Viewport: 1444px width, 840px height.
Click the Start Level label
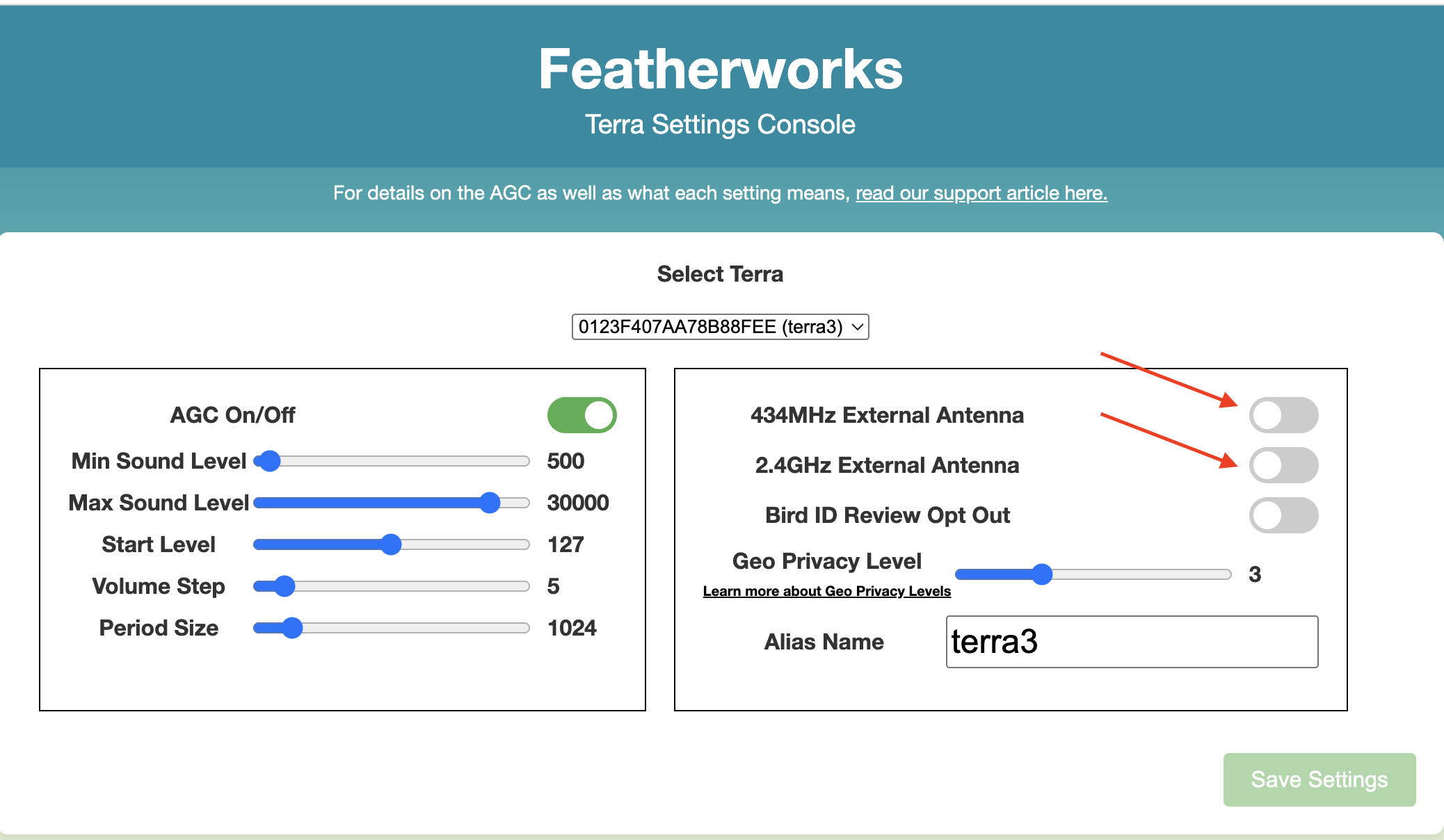(159, 544)
